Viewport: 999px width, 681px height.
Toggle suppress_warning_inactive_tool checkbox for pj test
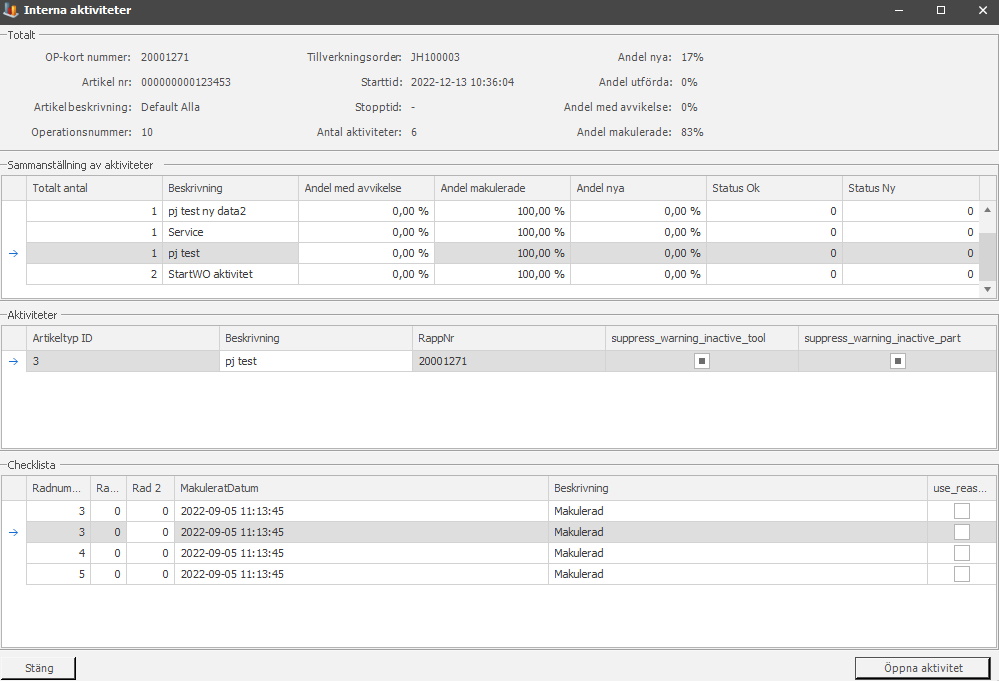[701, 361]
